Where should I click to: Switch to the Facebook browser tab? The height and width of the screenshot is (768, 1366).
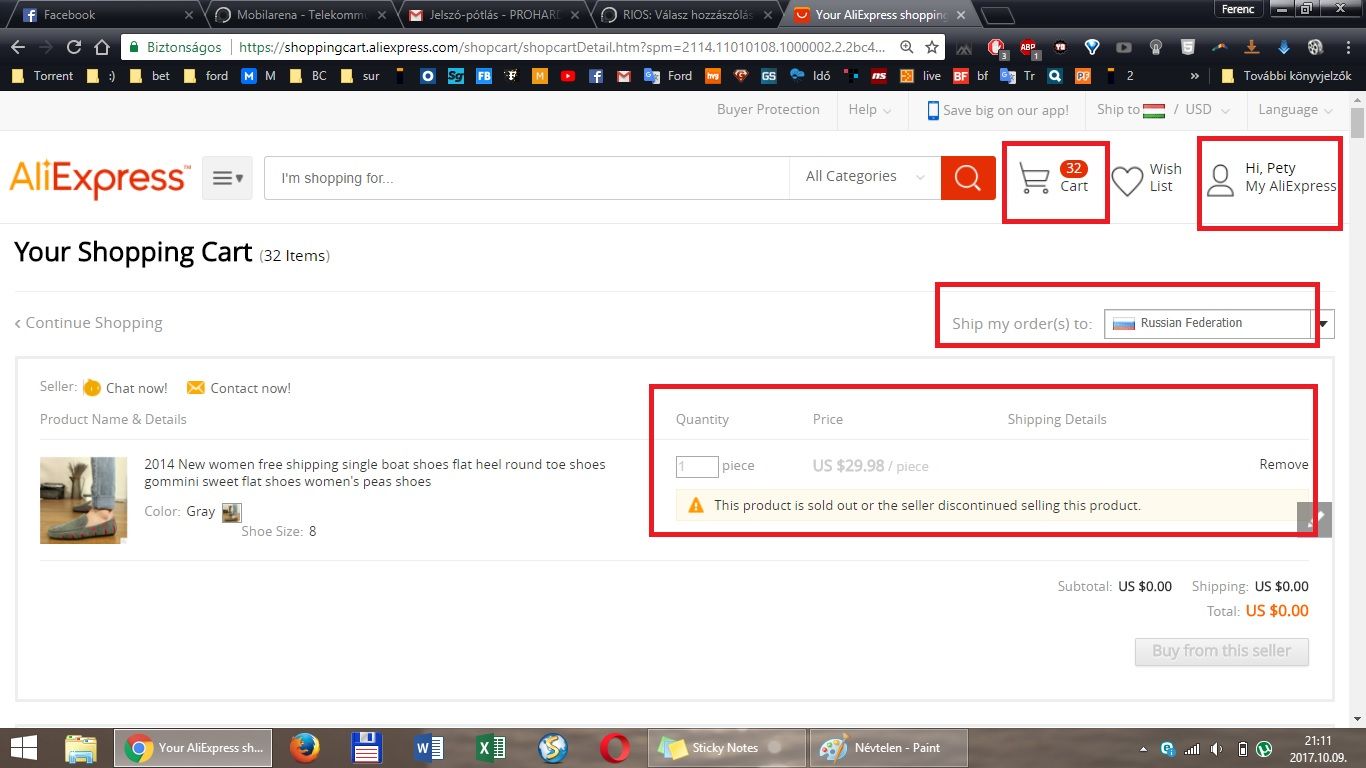[x=105, y=15]
